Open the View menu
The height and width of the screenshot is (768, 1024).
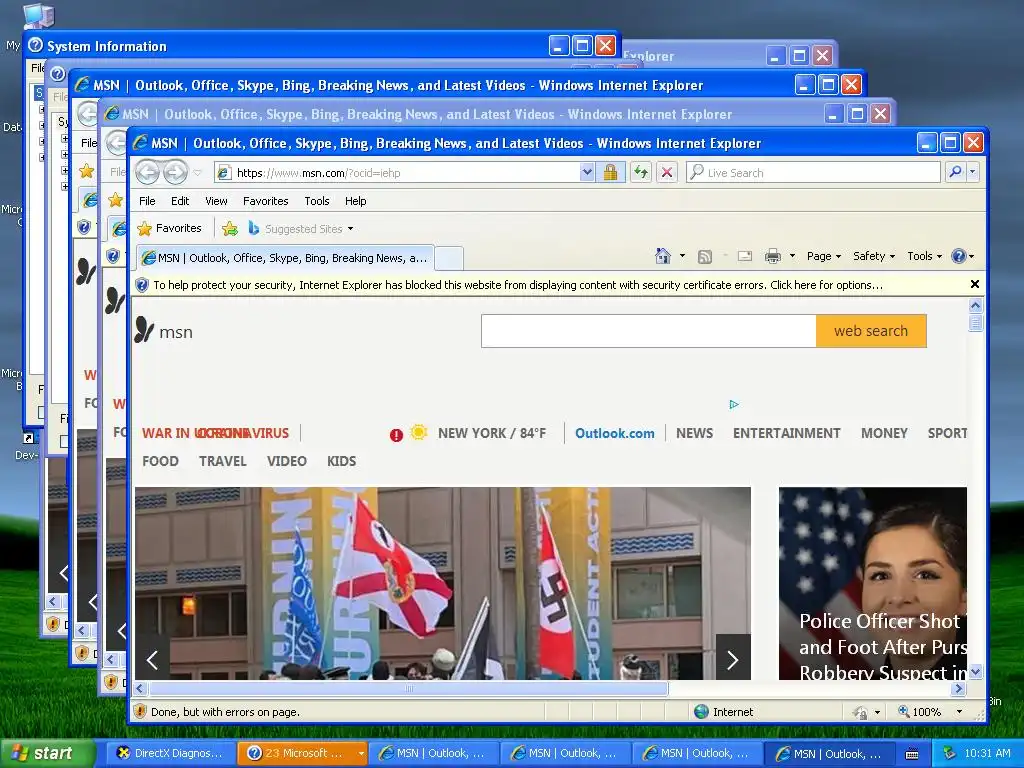216,201
